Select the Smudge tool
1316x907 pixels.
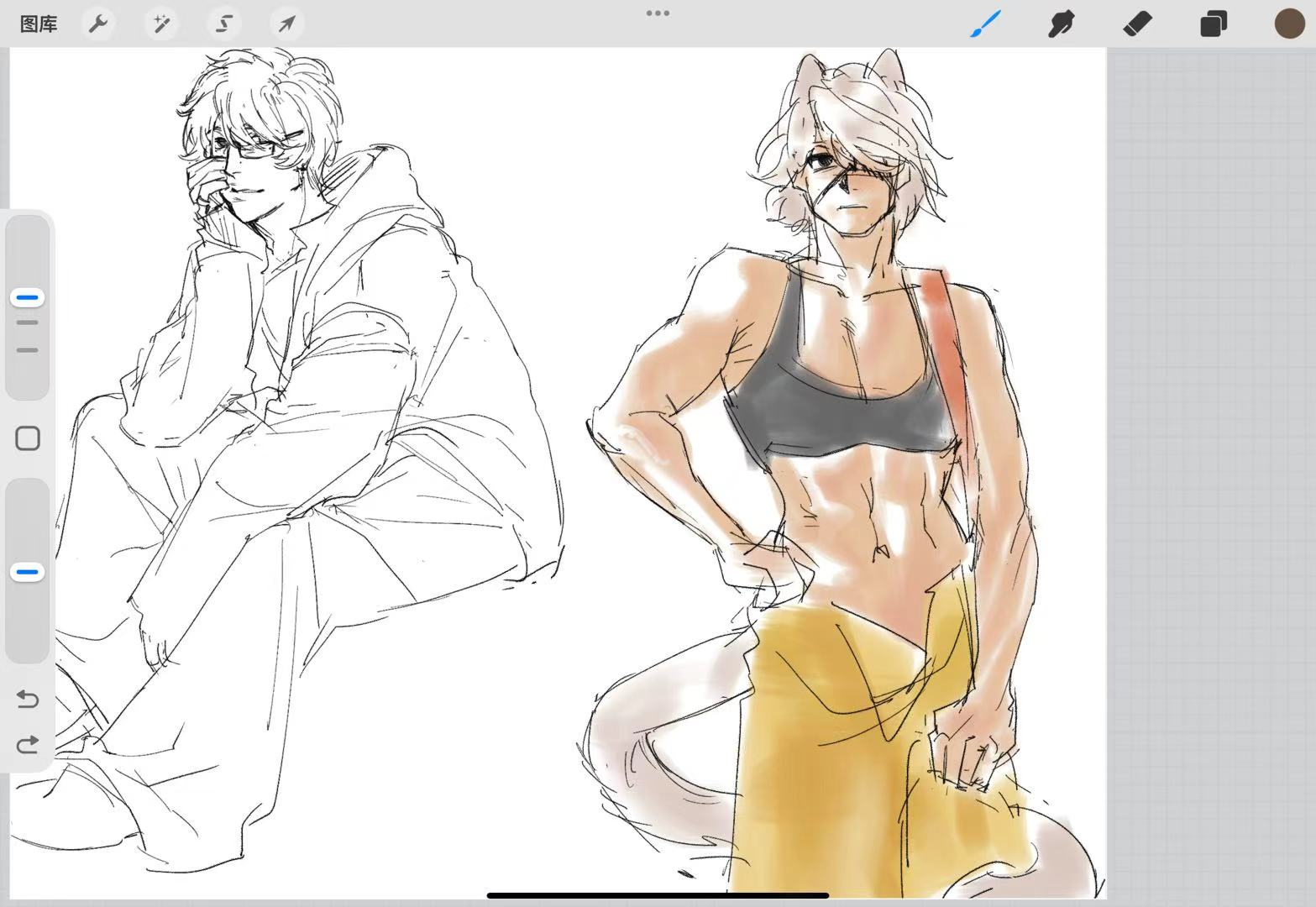tap(1062, 24)
